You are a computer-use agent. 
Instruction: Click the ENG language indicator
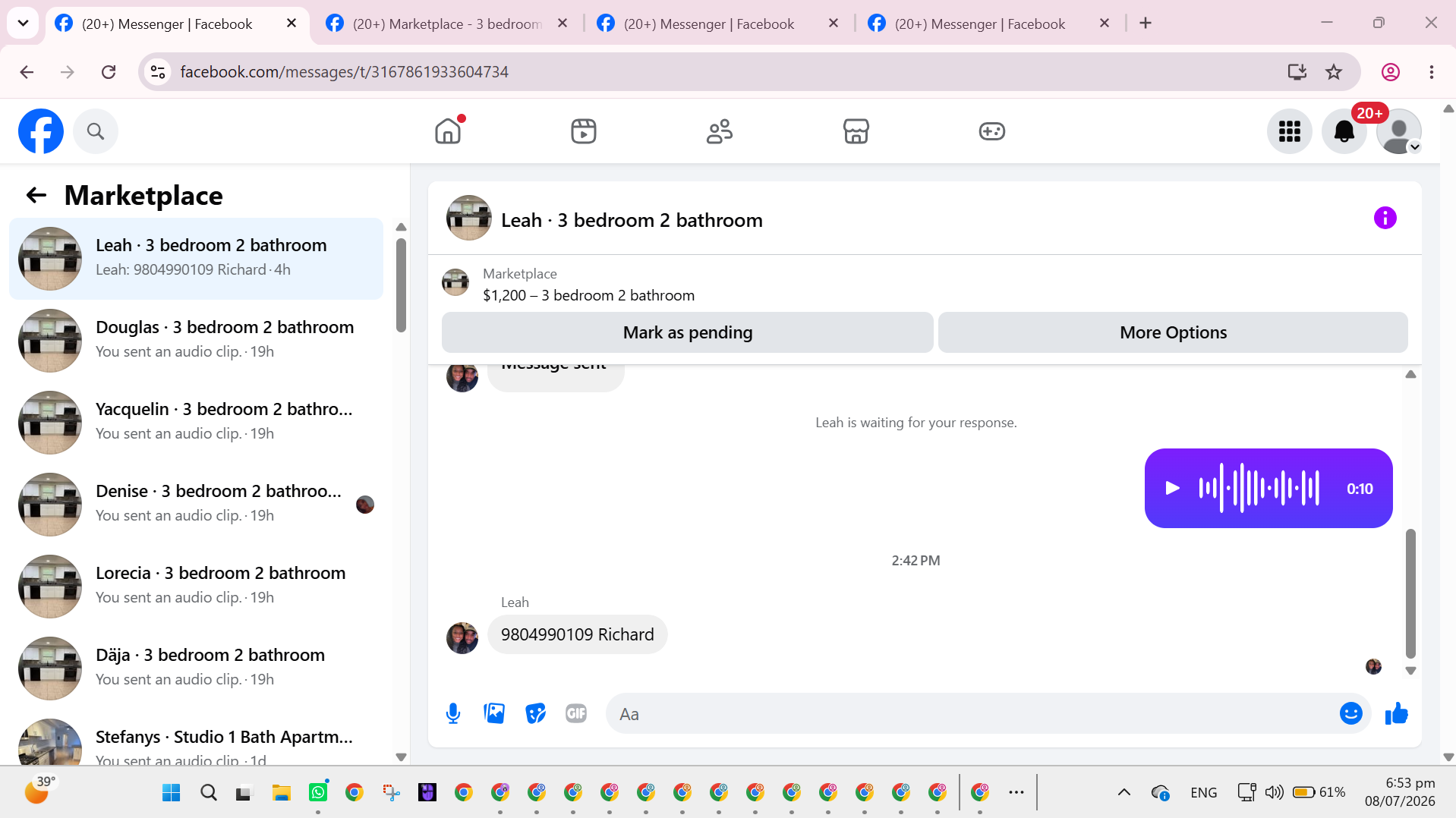pos(1204,792)
